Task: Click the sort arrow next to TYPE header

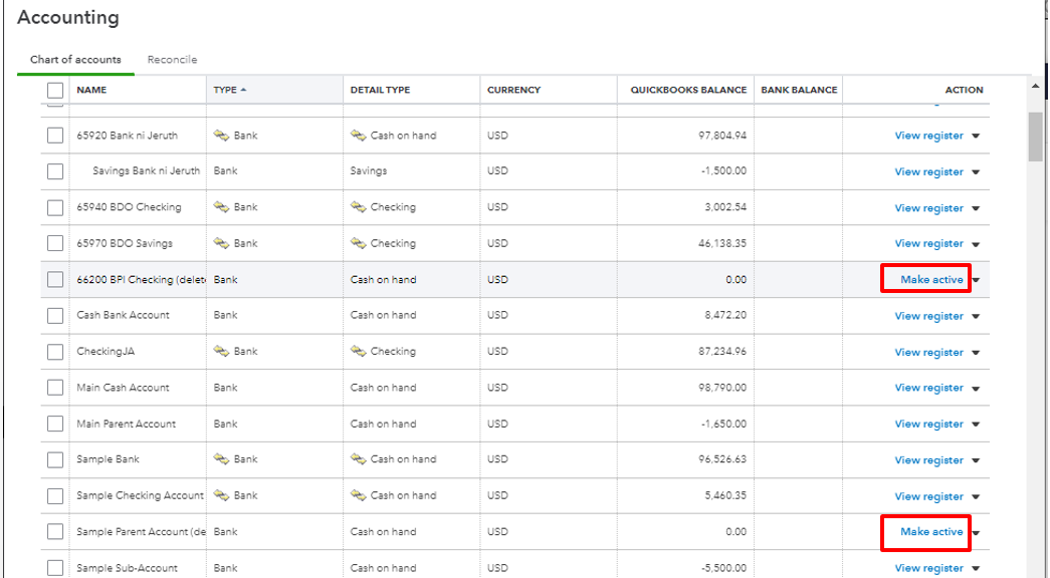Action: point(243,90)
